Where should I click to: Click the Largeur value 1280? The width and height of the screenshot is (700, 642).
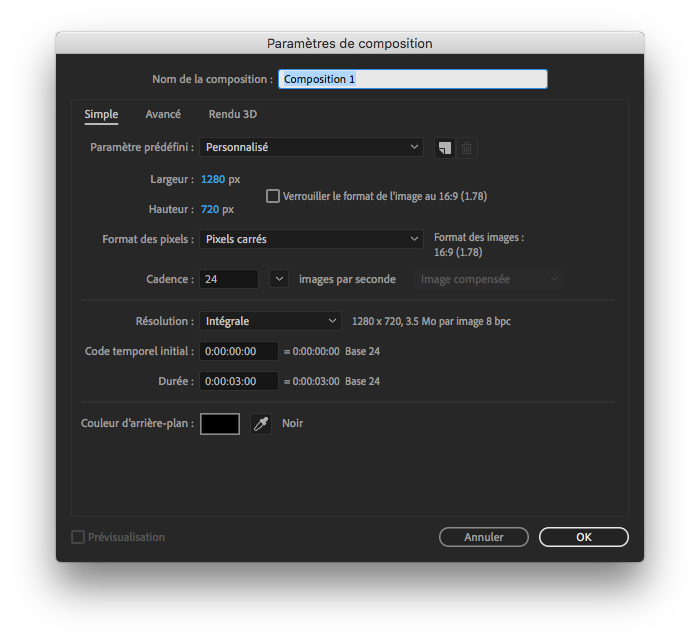pyautogui.click(x=213, y=179)
